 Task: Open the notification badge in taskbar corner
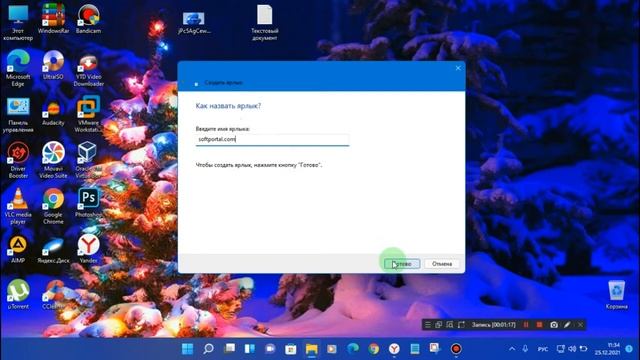[630, 349]
